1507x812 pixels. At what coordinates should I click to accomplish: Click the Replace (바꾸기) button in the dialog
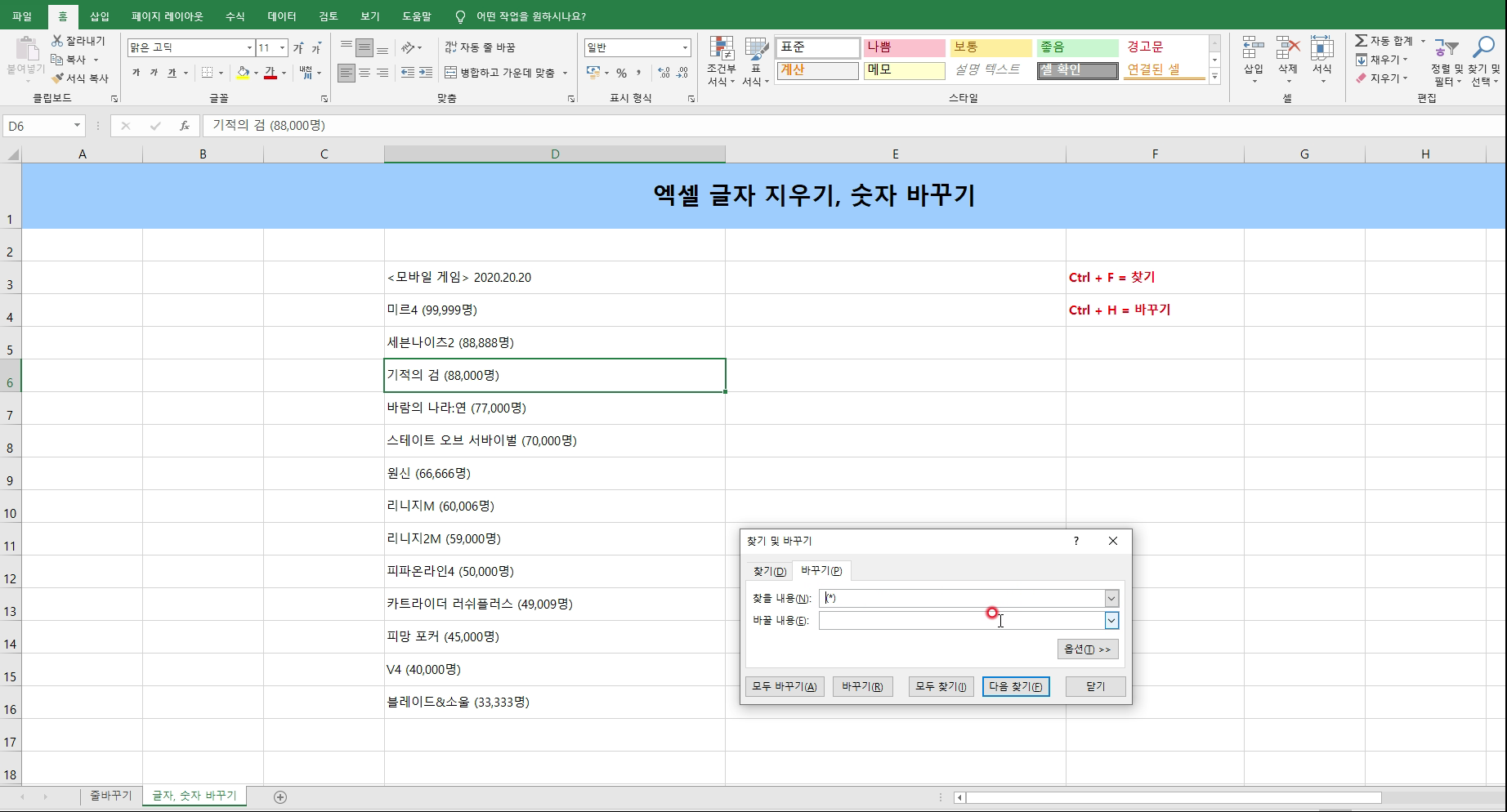coord(862,687)
